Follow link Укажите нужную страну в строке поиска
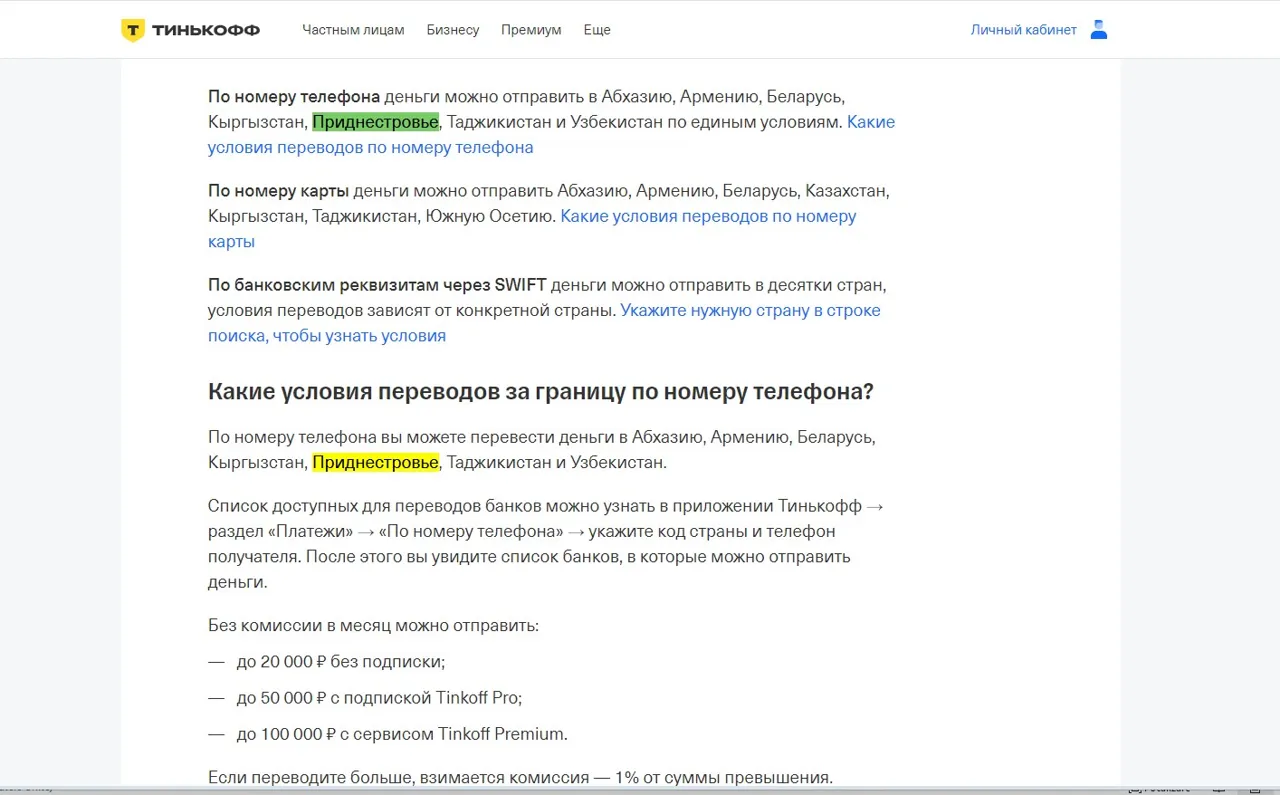The height and width of the screenshot is (795, 1280). (544, 323)
